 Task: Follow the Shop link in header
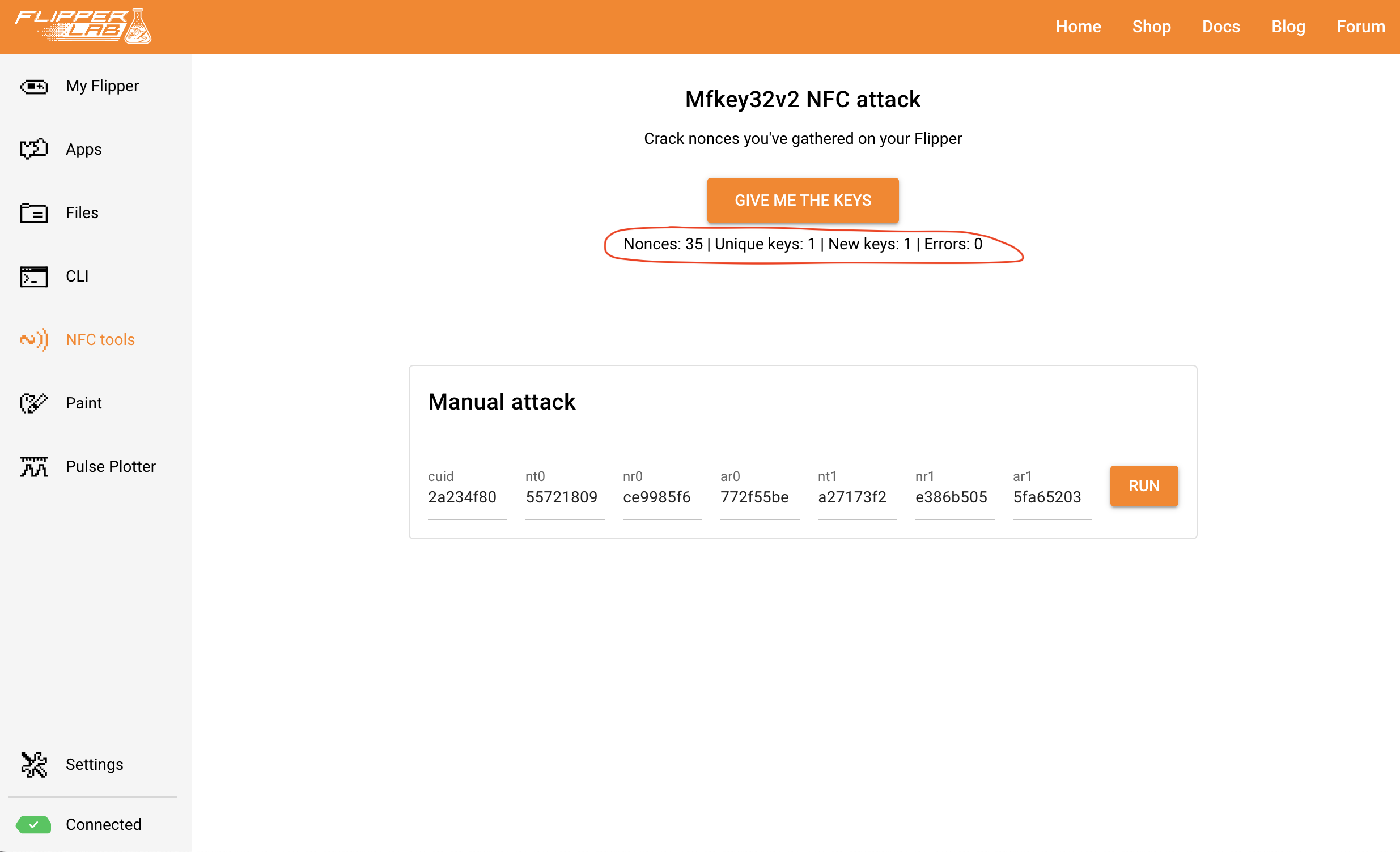tap(1152, 27)
